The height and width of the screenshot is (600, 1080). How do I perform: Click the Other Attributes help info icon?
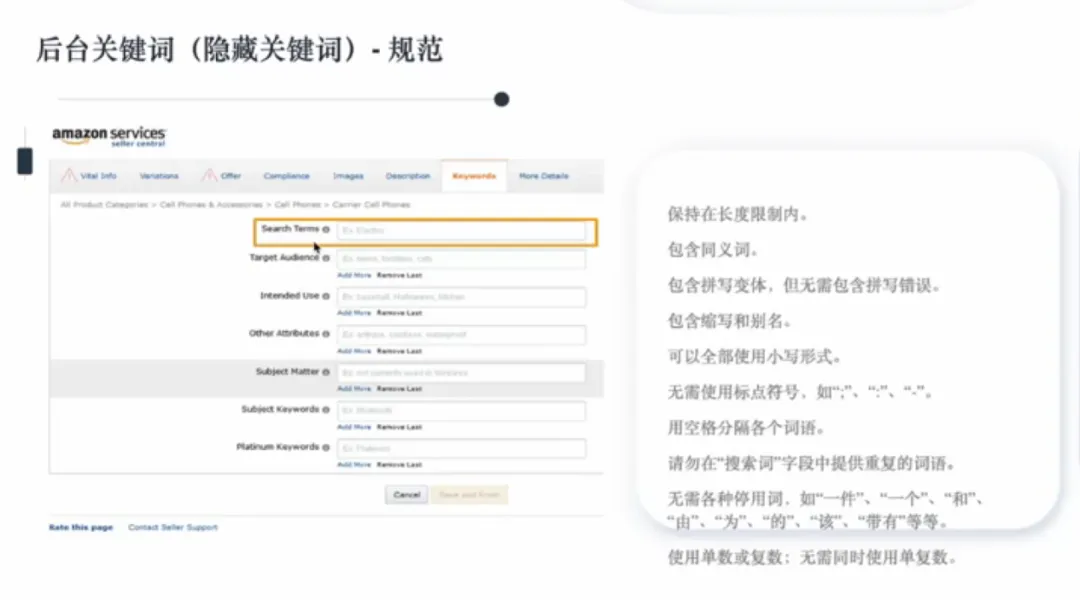click(x=326, y=334)
